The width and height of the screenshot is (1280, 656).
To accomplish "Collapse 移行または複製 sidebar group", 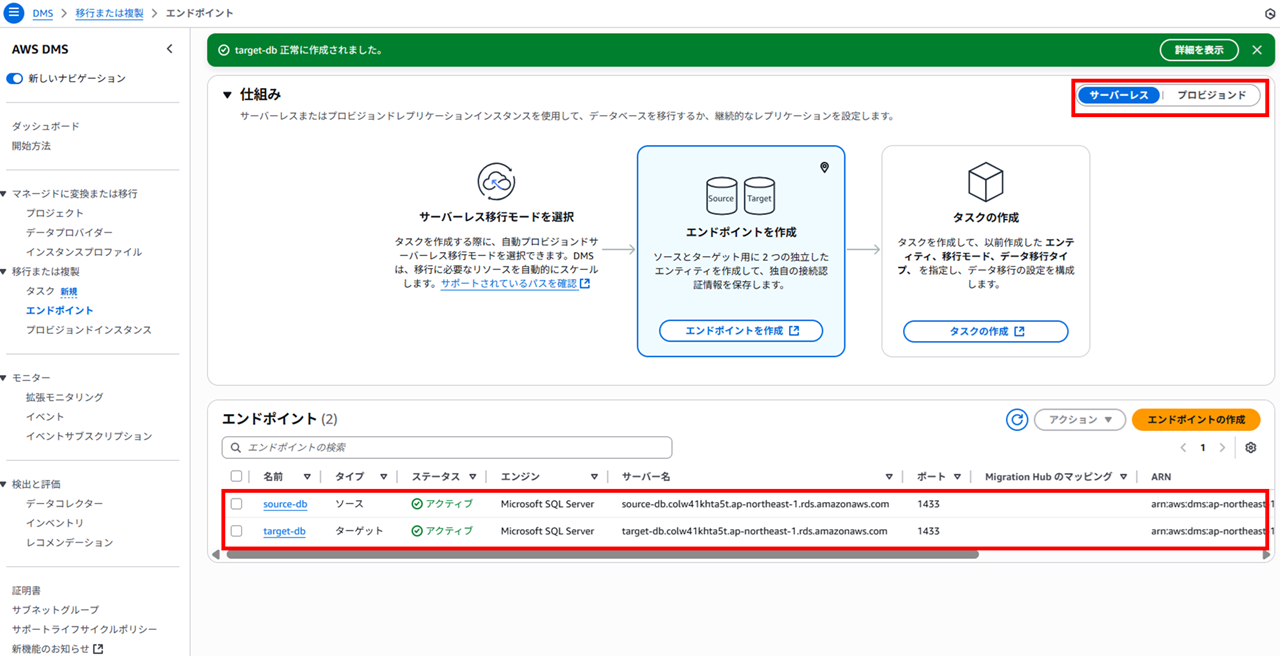I will click(x=4, y=272).
